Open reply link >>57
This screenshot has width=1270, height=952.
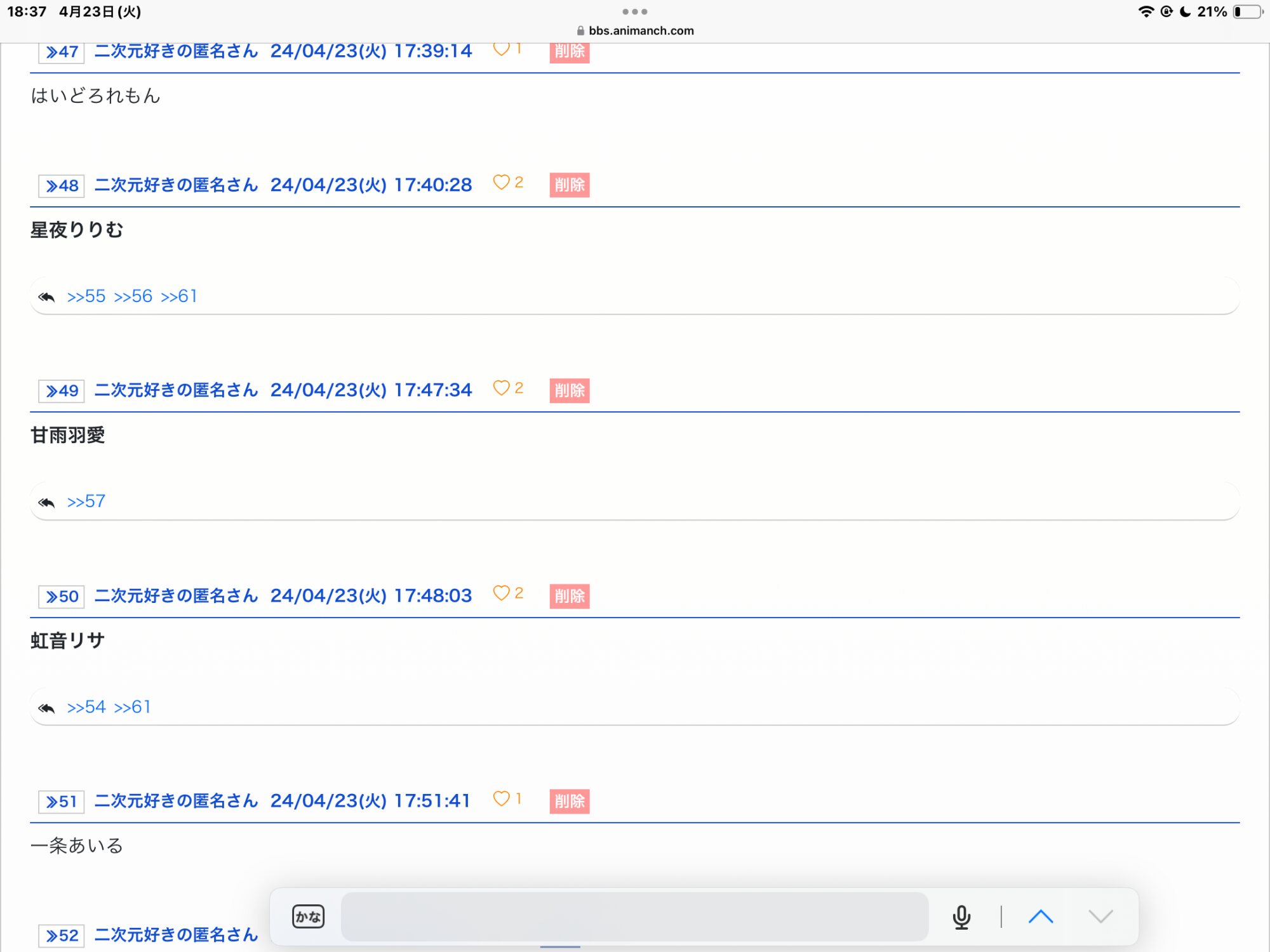86,501
